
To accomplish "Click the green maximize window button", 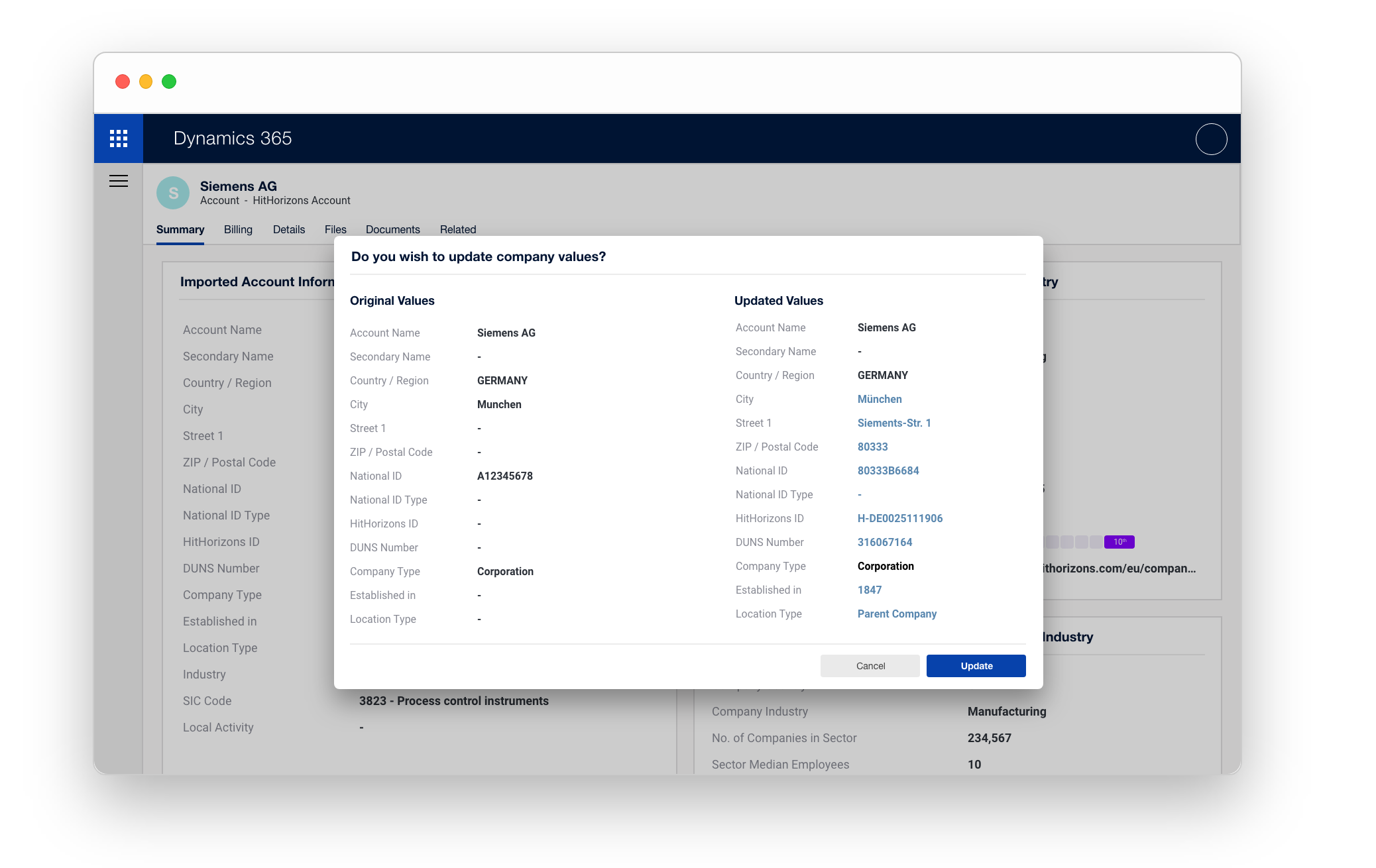I will pyautogui.click(x=169, y=81).
